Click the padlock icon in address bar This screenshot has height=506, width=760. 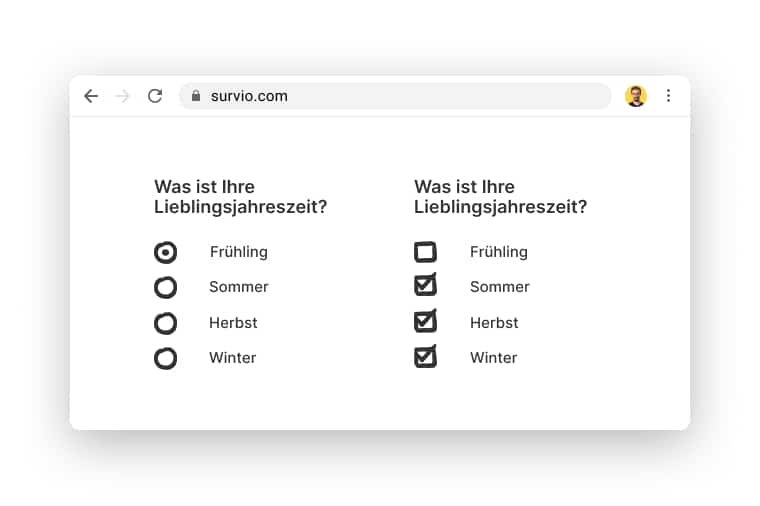pos(196,96)
